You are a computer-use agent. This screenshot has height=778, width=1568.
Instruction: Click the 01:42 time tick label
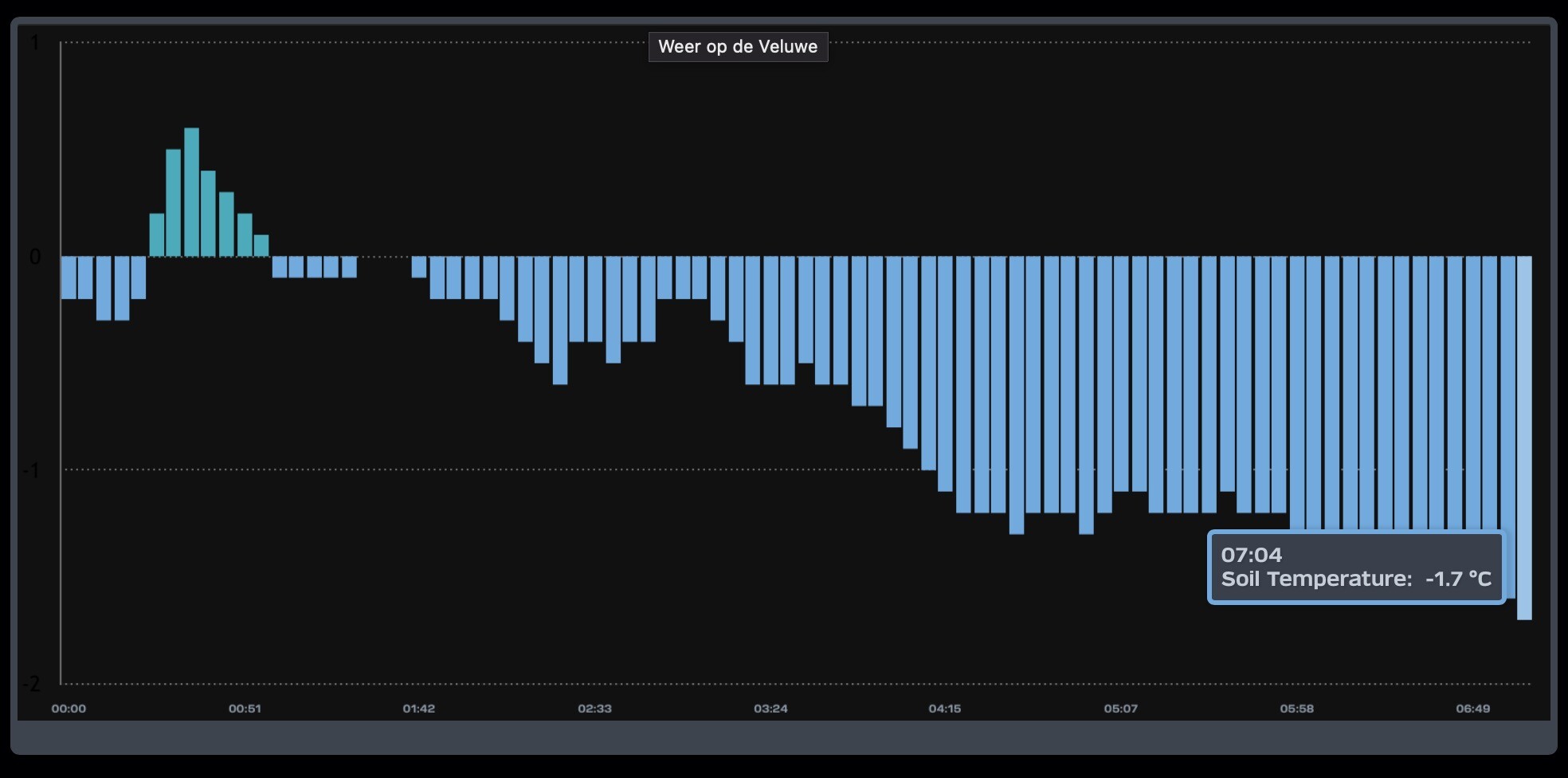(419, 708)
